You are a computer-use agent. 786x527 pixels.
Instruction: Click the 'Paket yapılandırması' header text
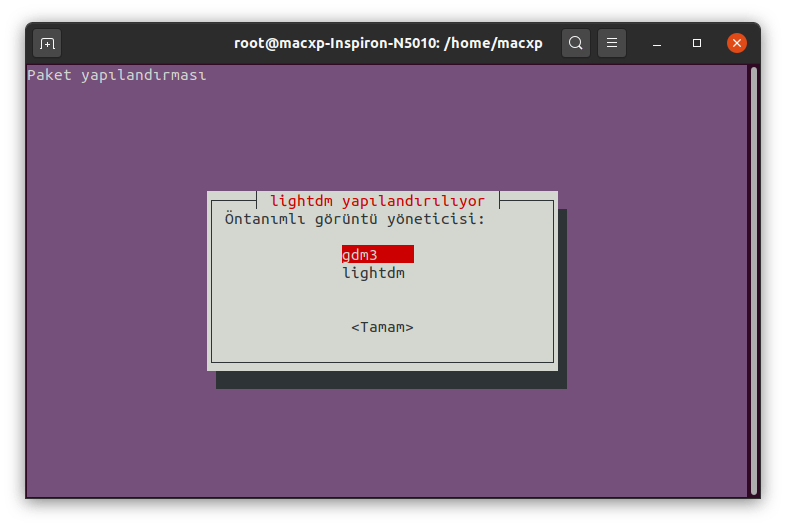pos(116,75)
